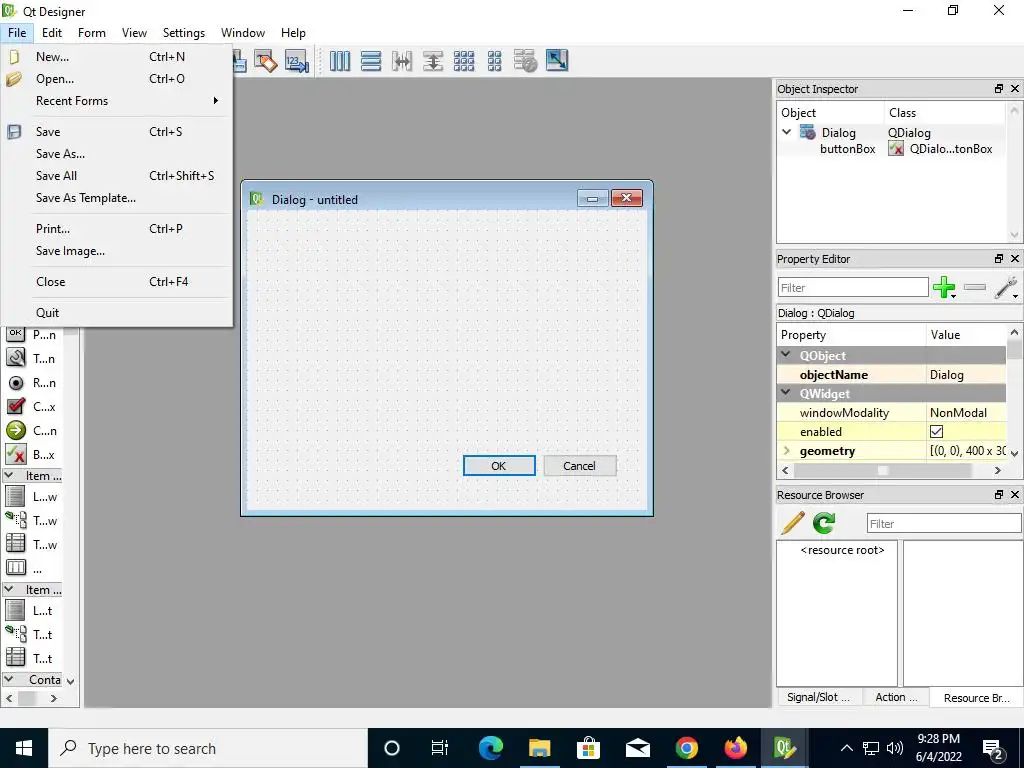Viewport: 1024px width, 768px height.
Task: Click the green plus add property button
Action: (x=944, y=287)
